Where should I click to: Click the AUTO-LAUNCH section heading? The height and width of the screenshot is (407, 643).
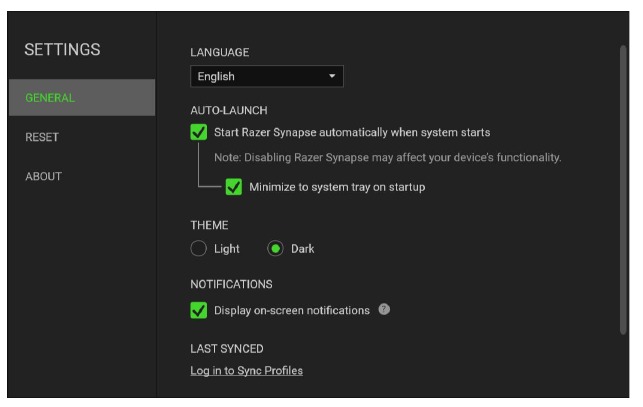coord(229,110)
